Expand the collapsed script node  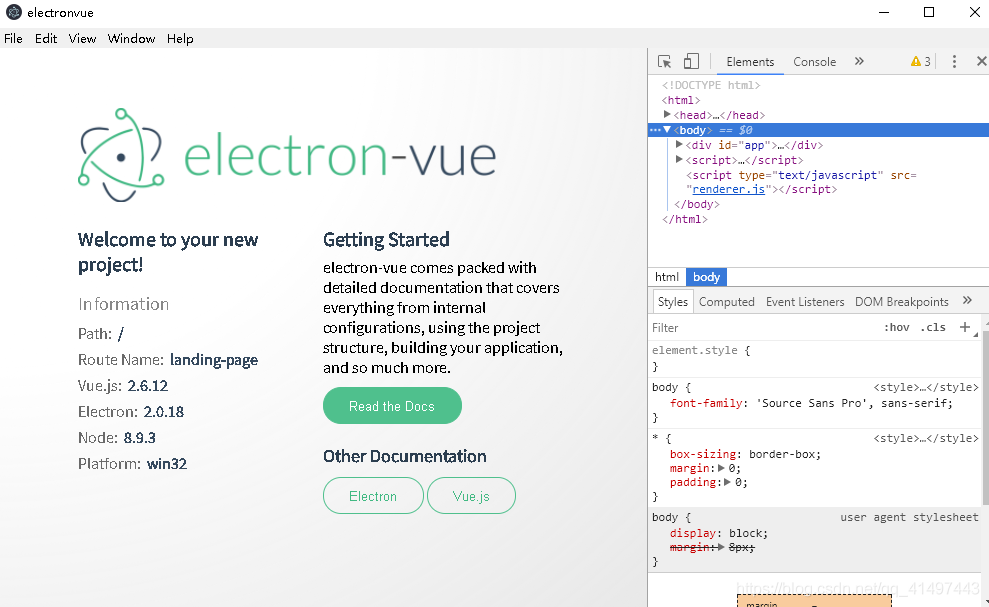679,160
